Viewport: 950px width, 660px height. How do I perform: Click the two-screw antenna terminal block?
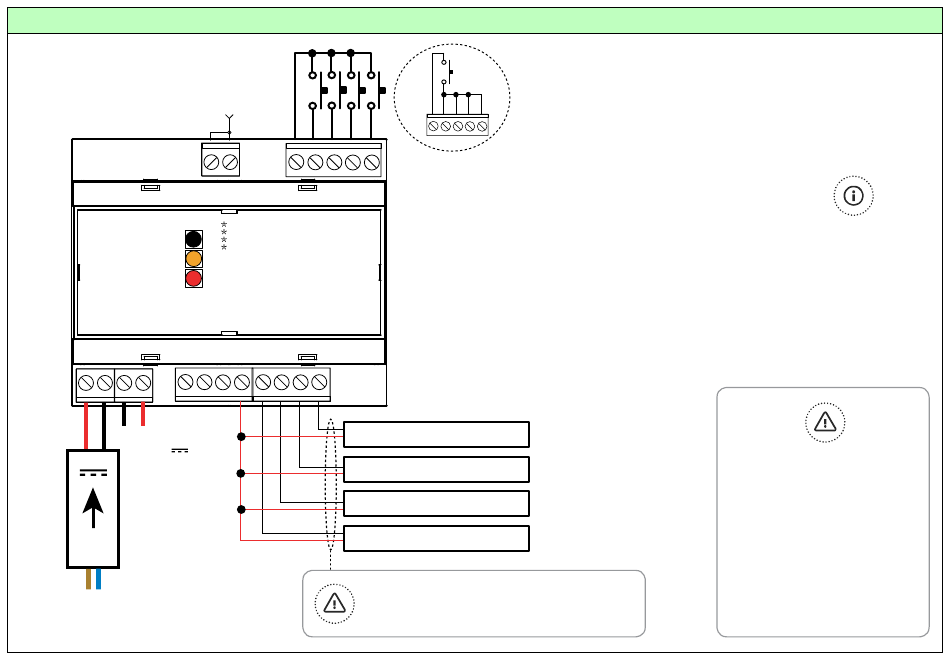(x=221, y=161)
